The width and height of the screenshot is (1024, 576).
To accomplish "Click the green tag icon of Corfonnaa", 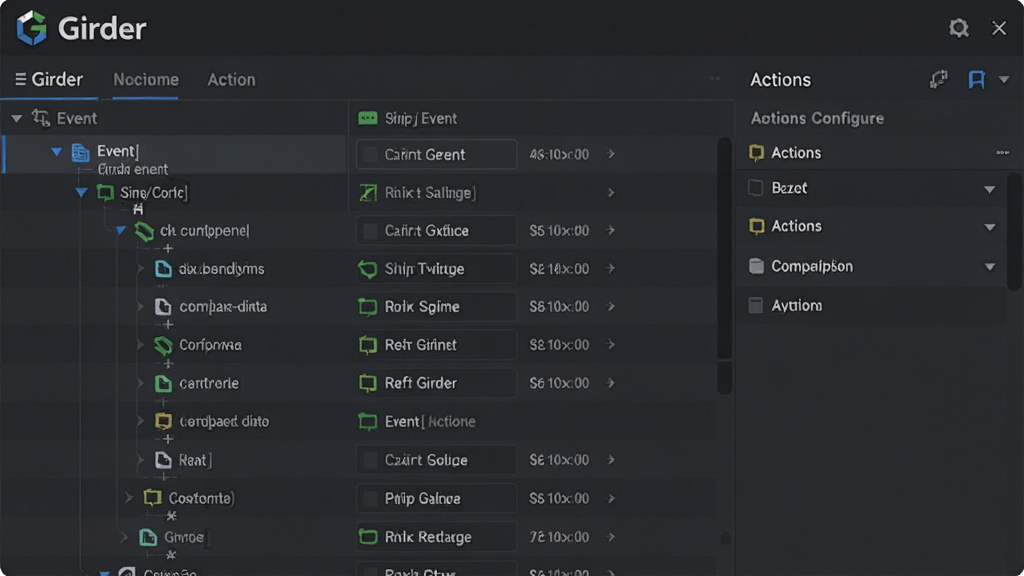I will coord(163,345).
